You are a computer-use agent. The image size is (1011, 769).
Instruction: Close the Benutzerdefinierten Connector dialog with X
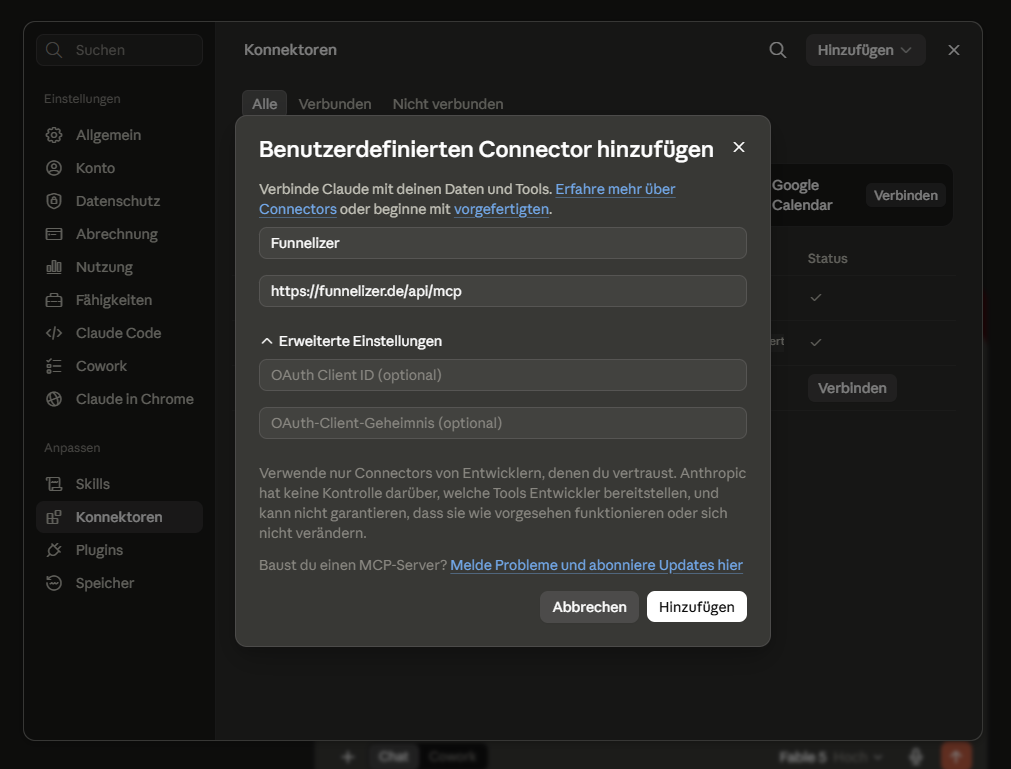(x=739, y=147)
